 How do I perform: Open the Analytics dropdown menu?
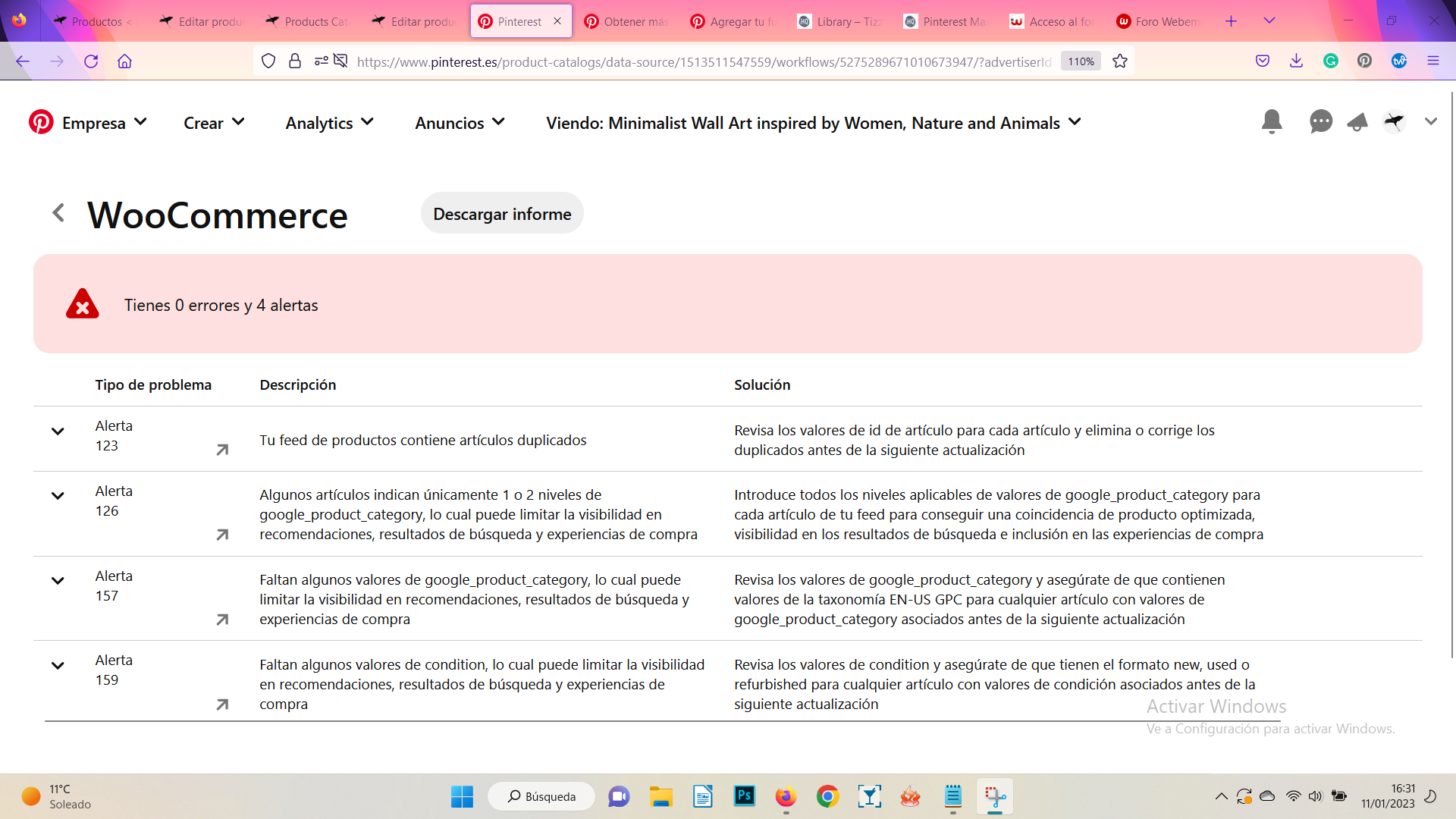[x=330, y=123]
